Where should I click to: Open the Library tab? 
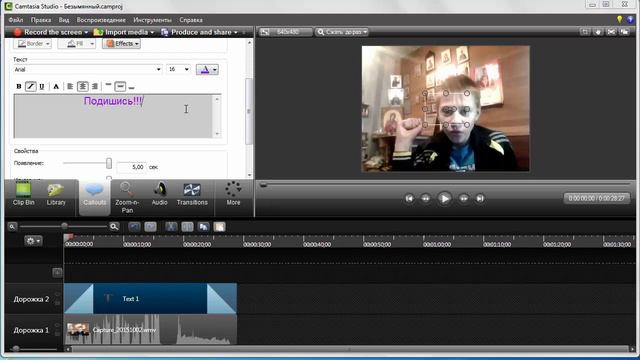pyautogui.click(x=56, y=194)
